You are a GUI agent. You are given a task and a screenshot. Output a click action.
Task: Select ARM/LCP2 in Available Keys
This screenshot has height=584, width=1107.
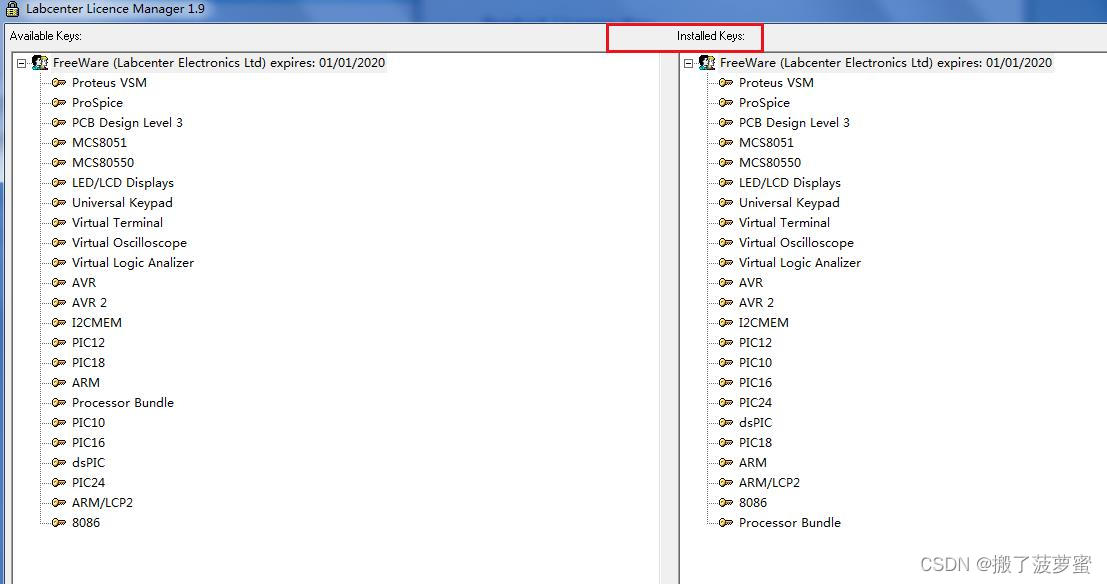(x=102, y=503)
